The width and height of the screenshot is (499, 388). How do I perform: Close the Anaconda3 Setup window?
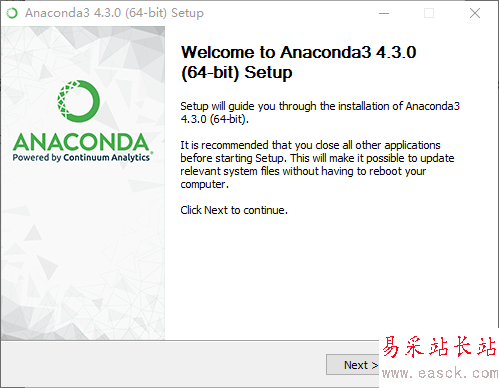point(475,13)
